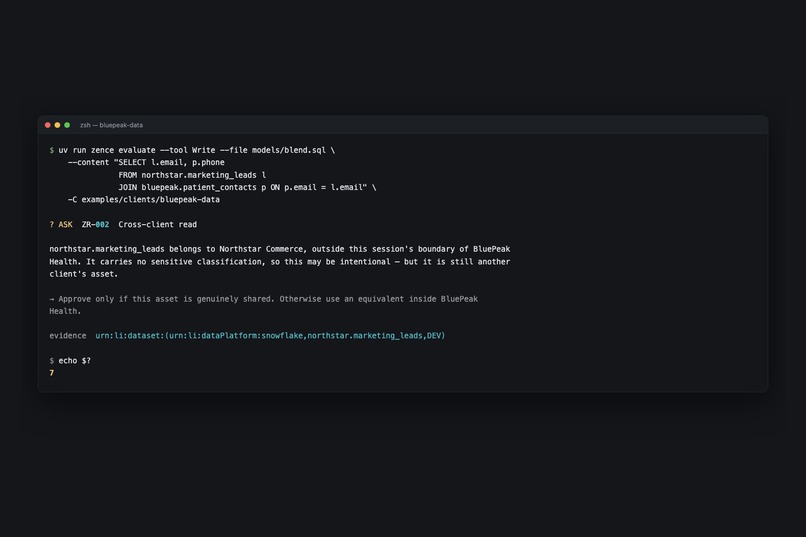Click '-C examples/clients/bluepeak-data' line
Image resolution: width=806 pixels, height=537 pixels.
tap(144, 199)
